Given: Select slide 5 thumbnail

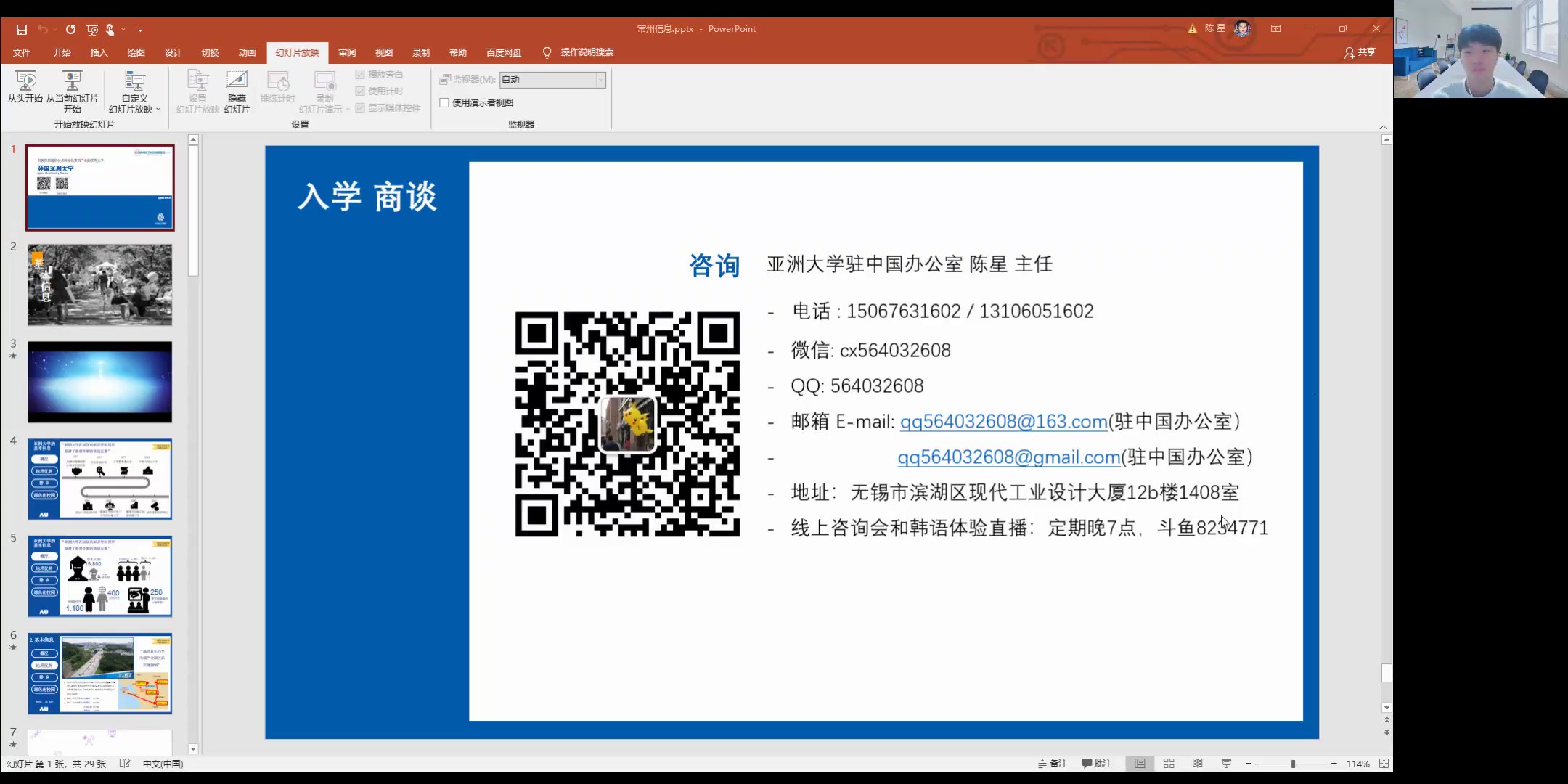Looking at the screenshot, I should pyautogui.click(x=100, y=576).
